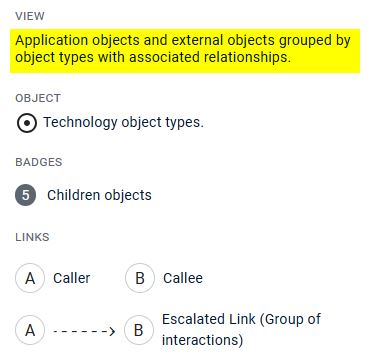Click the Technology object types circle icon
The image size is (378, 360).
click(27, 123)
